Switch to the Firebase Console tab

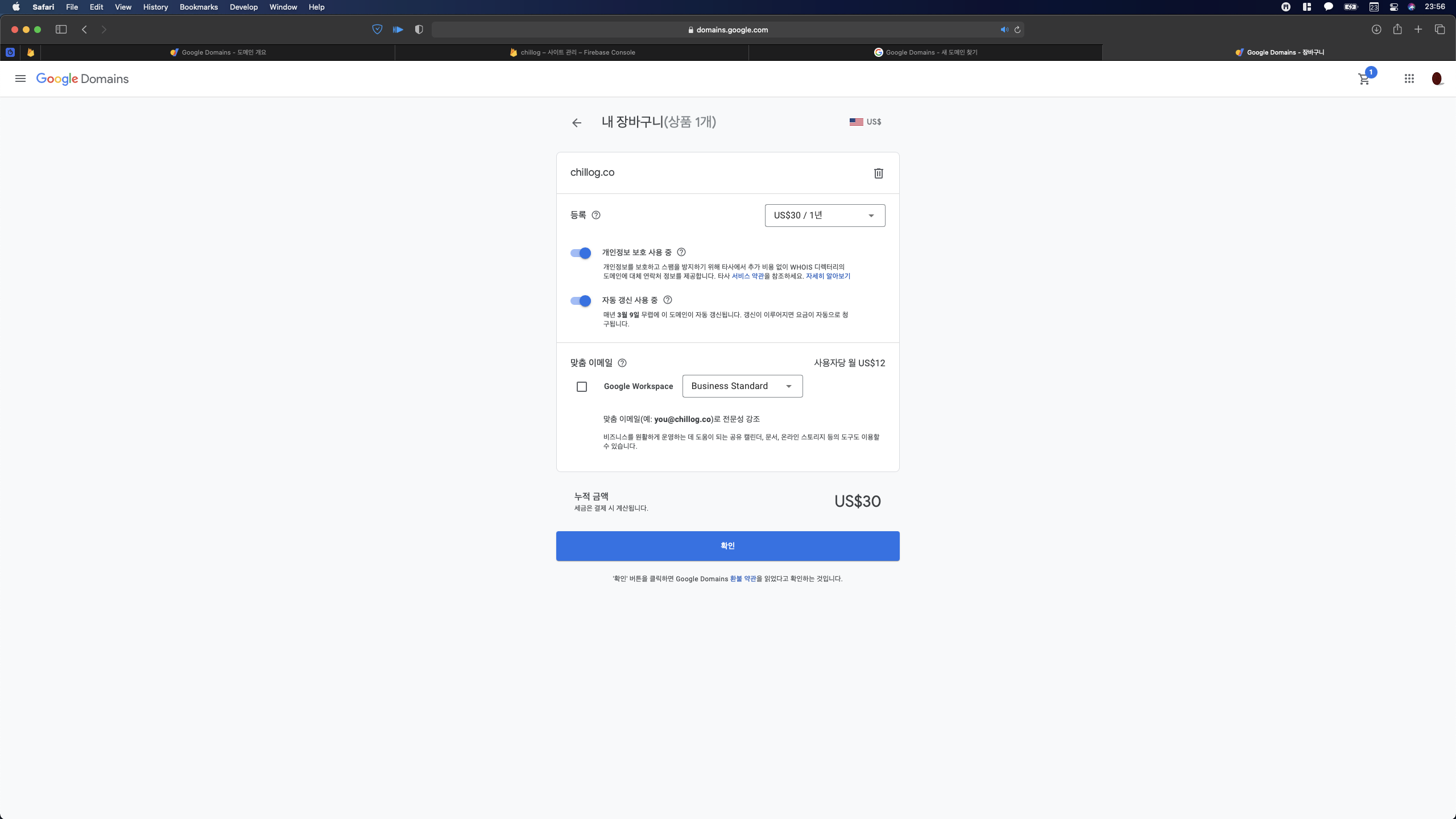point(572,52)
